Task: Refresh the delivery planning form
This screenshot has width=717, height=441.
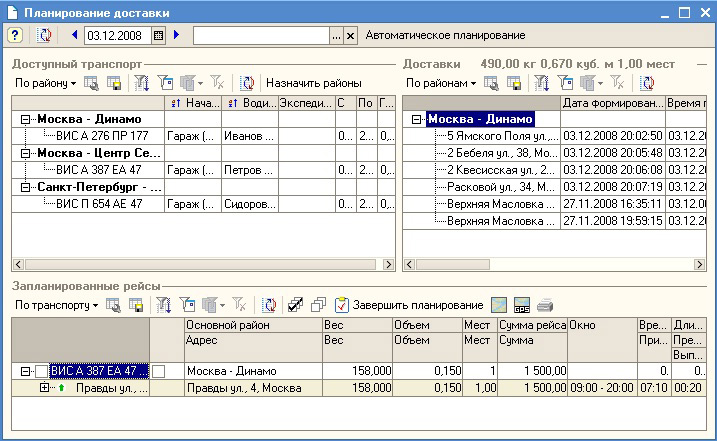Action: pos(44,35)
